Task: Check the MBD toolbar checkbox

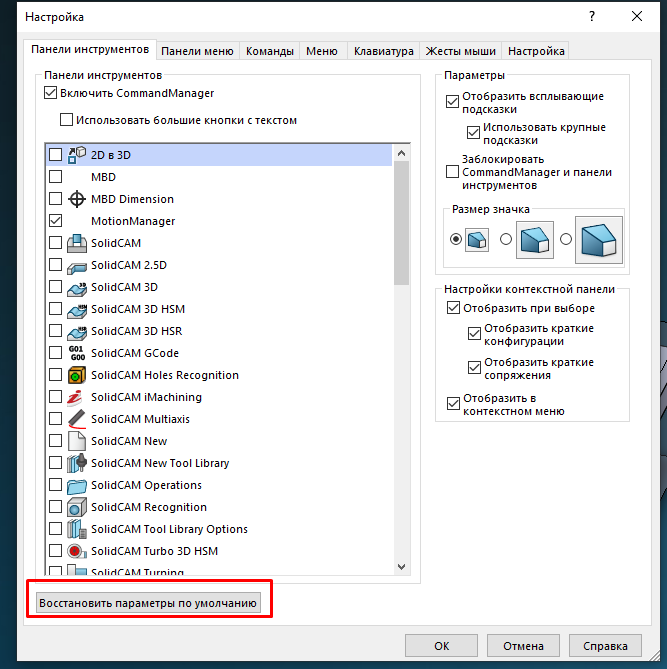Action: [55, 176]
